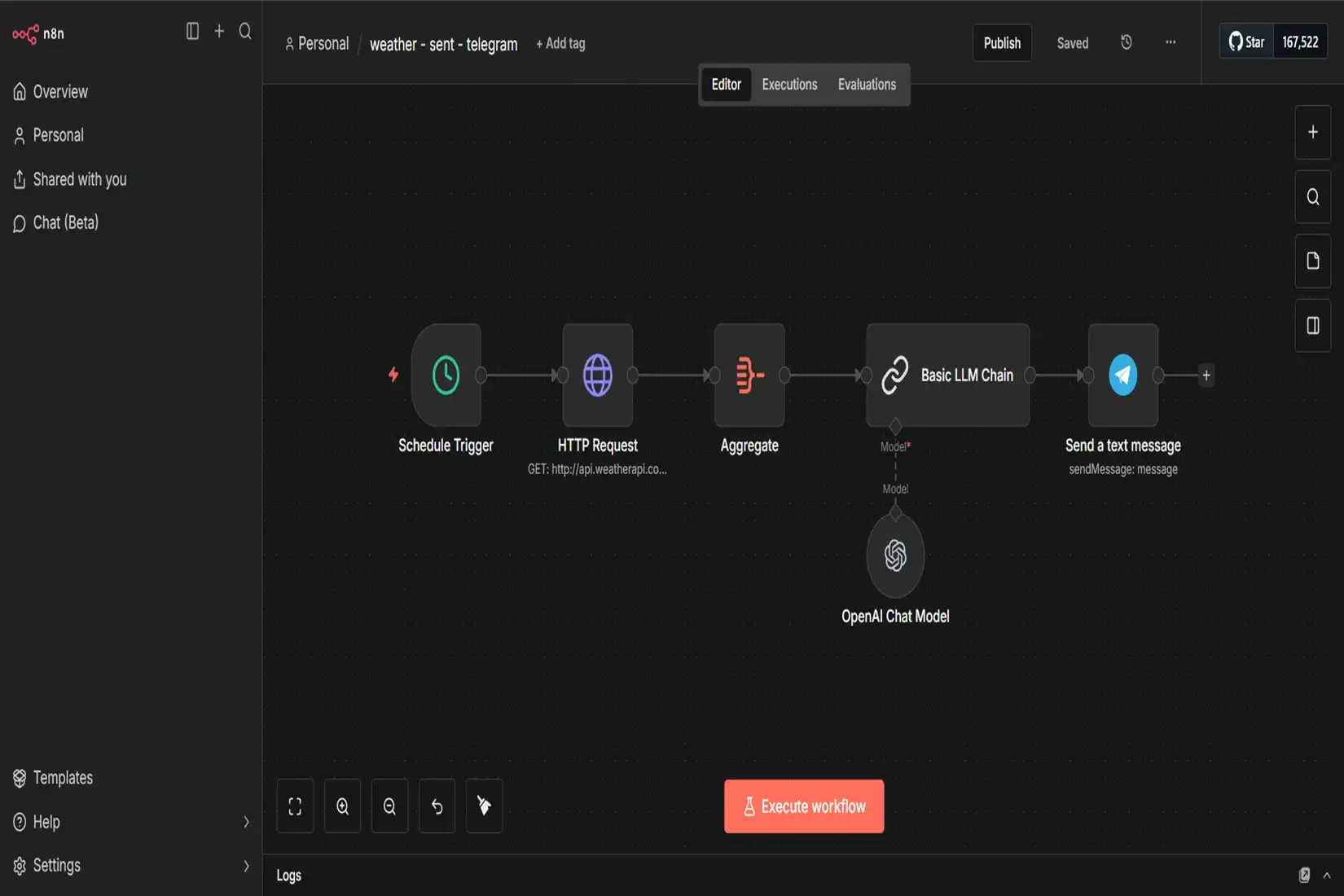Open canvas search with the magnifier icon

point(1312,196)
